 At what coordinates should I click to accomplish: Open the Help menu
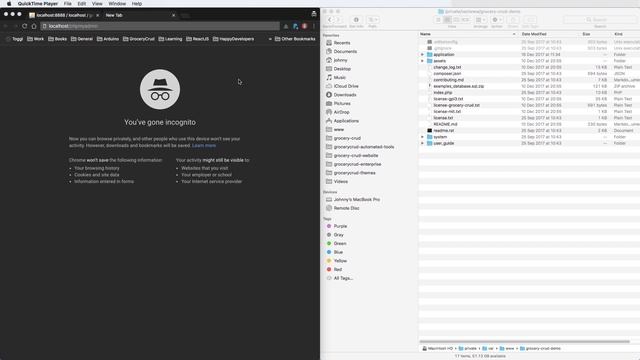coord(137,4)
